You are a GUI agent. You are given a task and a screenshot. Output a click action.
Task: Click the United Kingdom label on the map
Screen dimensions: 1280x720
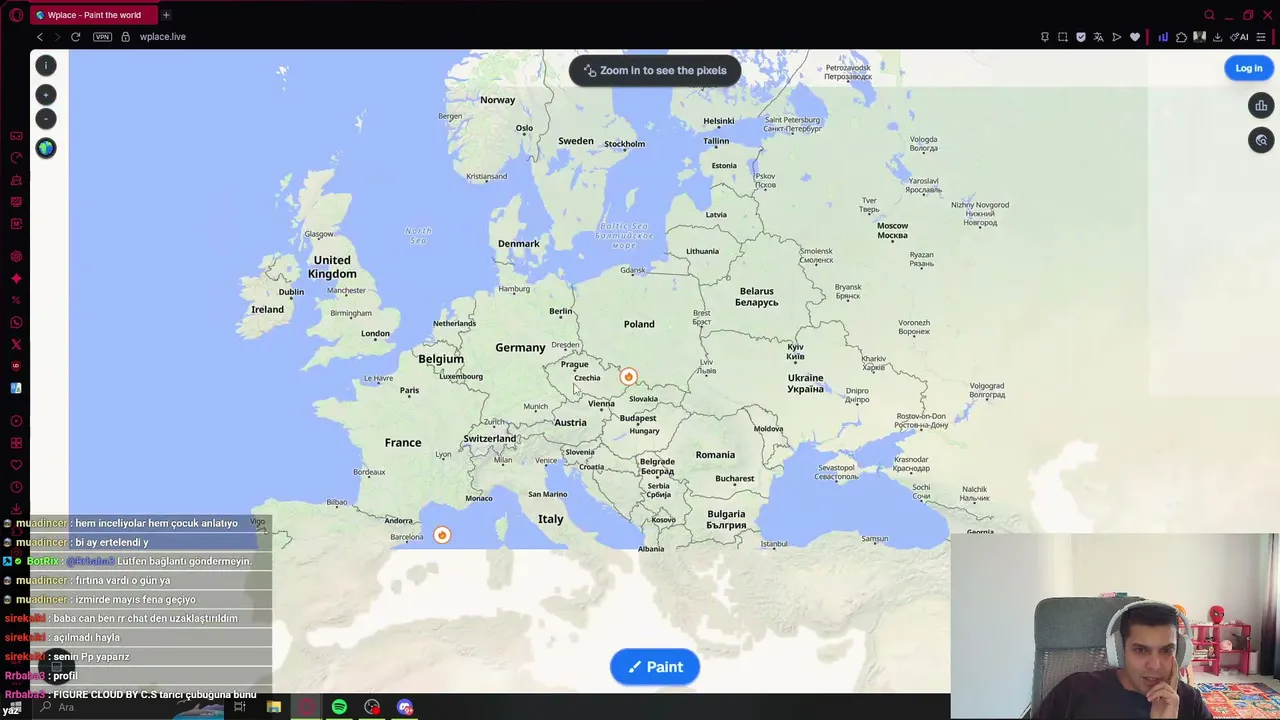tap(332, 267)
